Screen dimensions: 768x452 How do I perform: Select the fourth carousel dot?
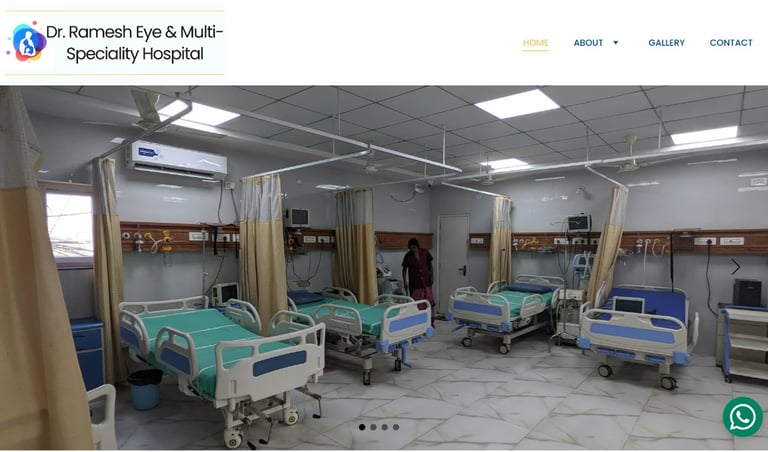click(x=396, y=427)
